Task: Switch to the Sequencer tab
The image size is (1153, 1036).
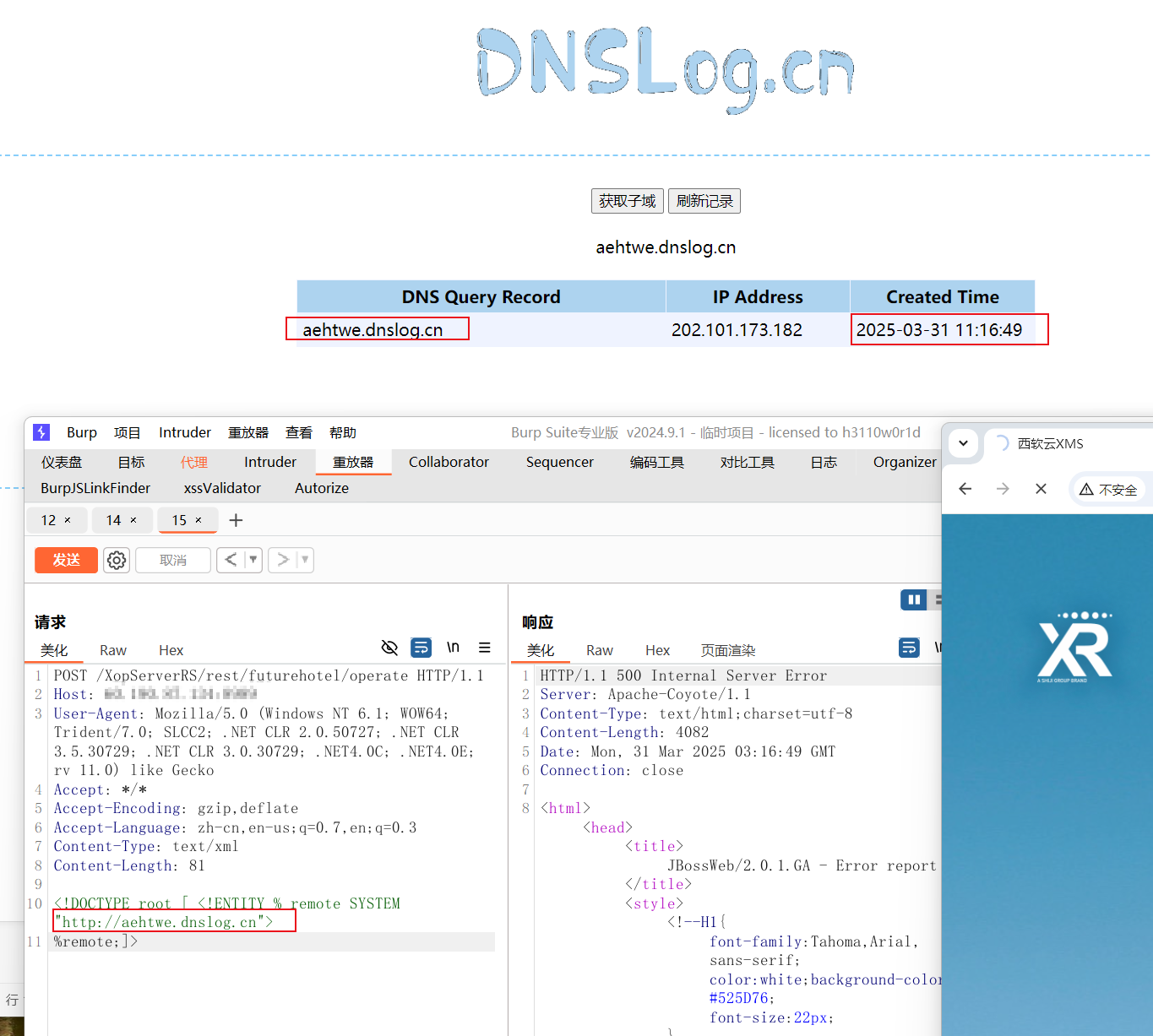Action: (559, 462)
